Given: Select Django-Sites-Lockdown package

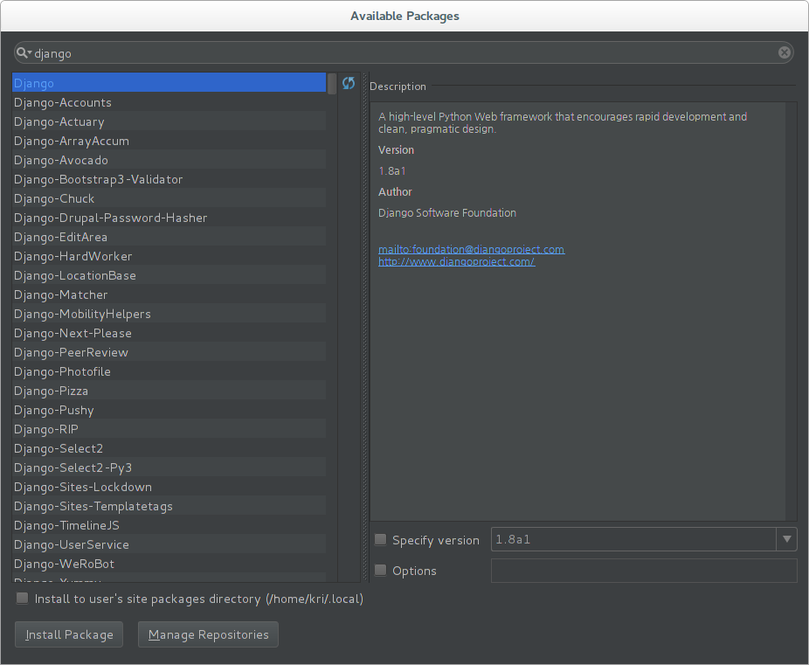Looking at the screenshot, I should [x=169, y=487].
